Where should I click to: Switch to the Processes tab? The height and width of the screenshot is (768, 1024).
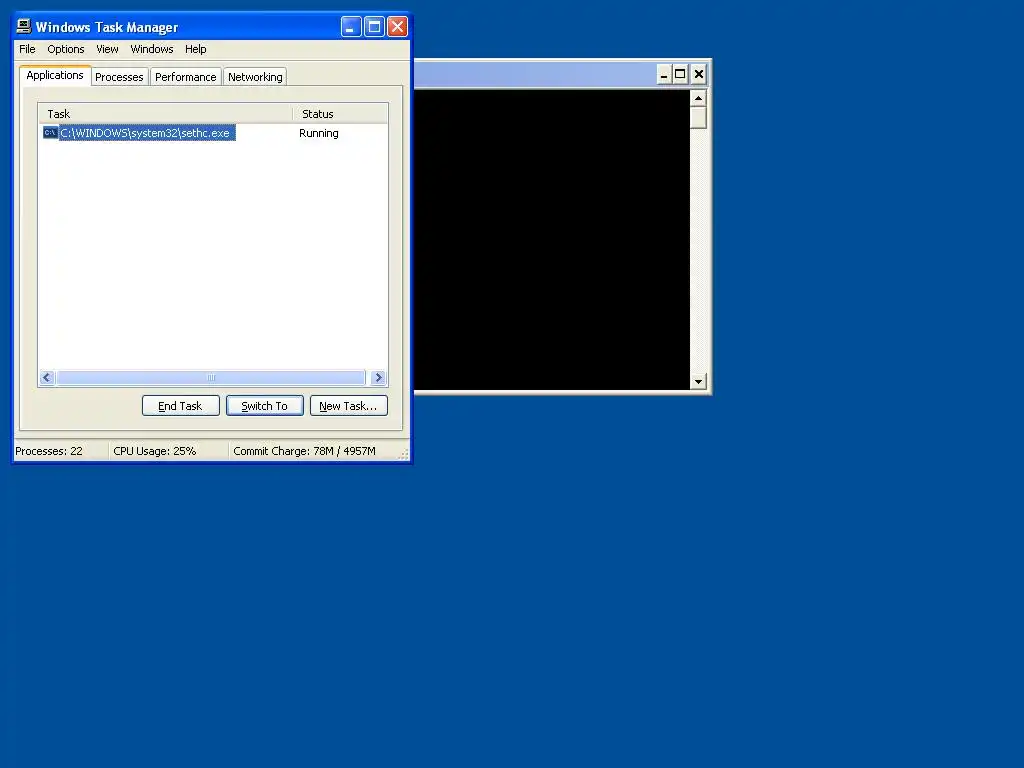(120, 77)
